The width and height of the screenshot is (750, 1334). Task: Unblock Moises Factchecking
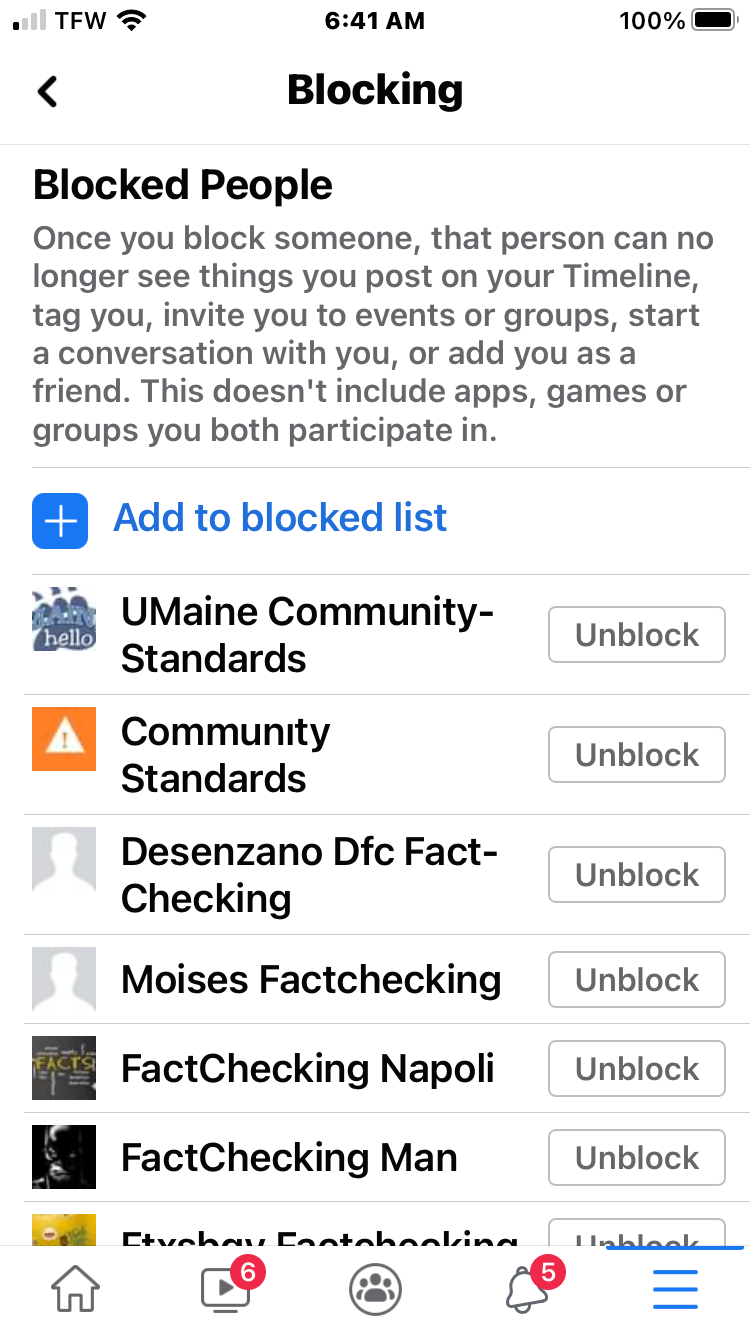(x=637, y=980)
